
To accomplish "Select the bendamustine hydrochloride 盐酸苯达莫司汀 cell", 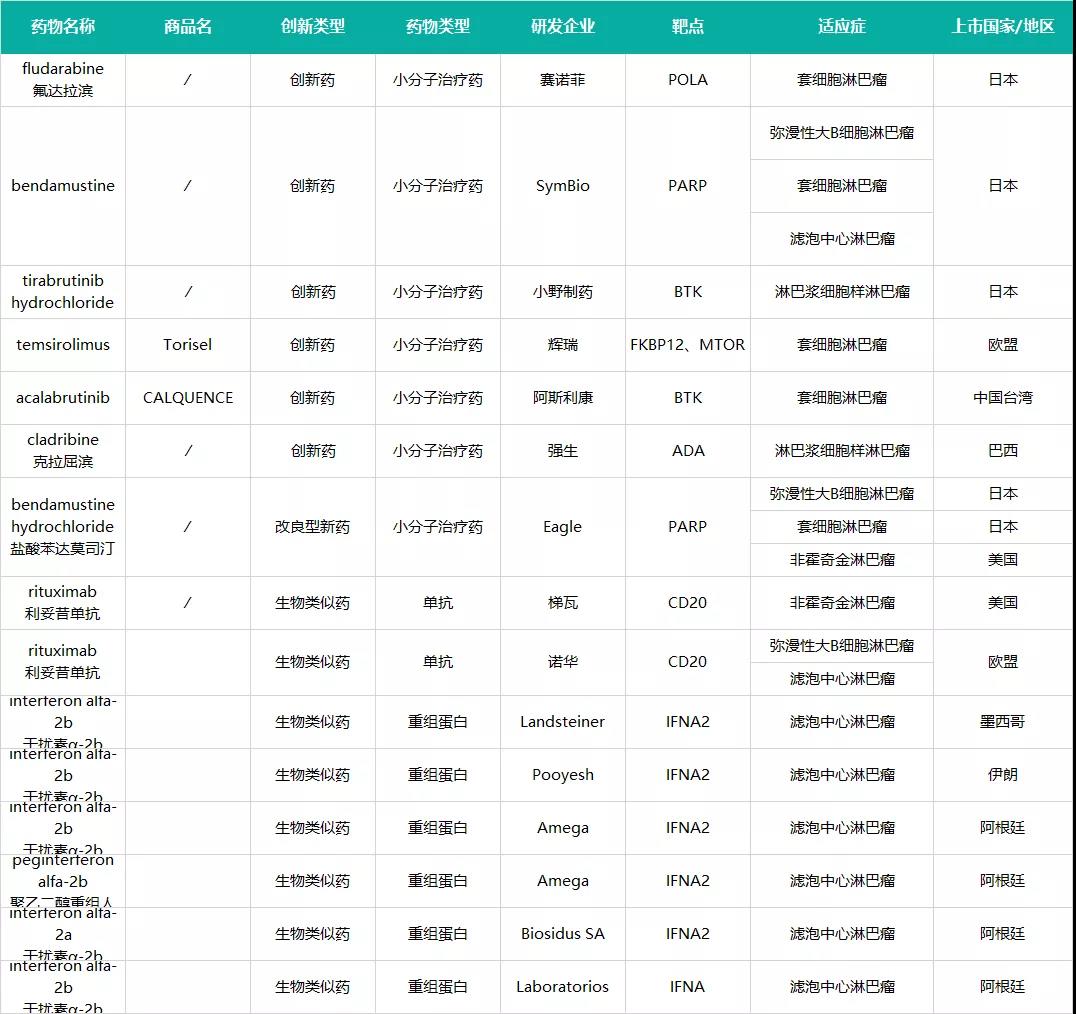I will coord(62,527).
